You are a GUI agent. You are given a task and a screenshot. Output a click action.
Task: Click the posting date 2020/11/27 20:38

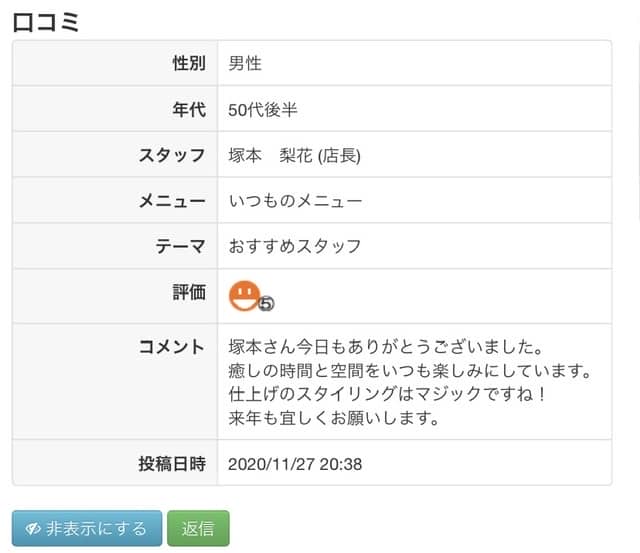click(x=295, y=464)
